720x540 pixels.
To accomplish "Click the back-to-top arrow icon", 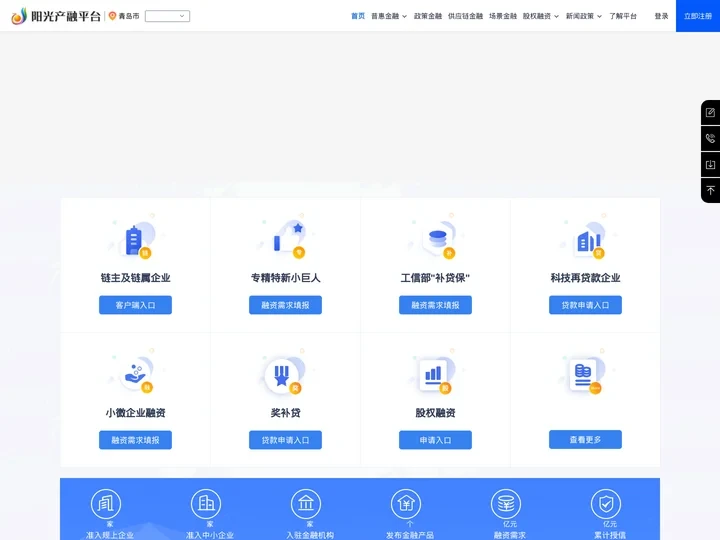I will [710, 190].
